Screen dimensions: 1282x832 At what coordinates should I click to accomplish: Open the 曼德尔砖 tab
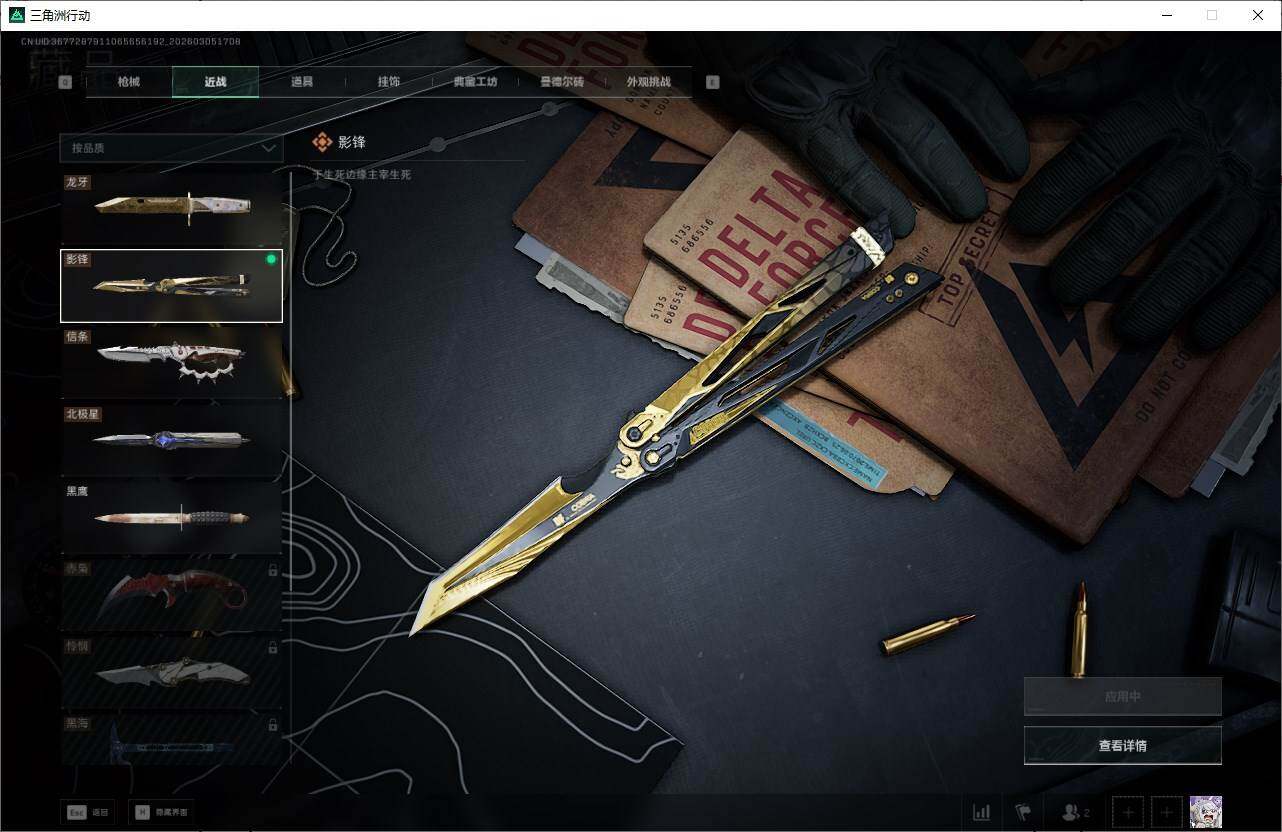tap(562, 82)
